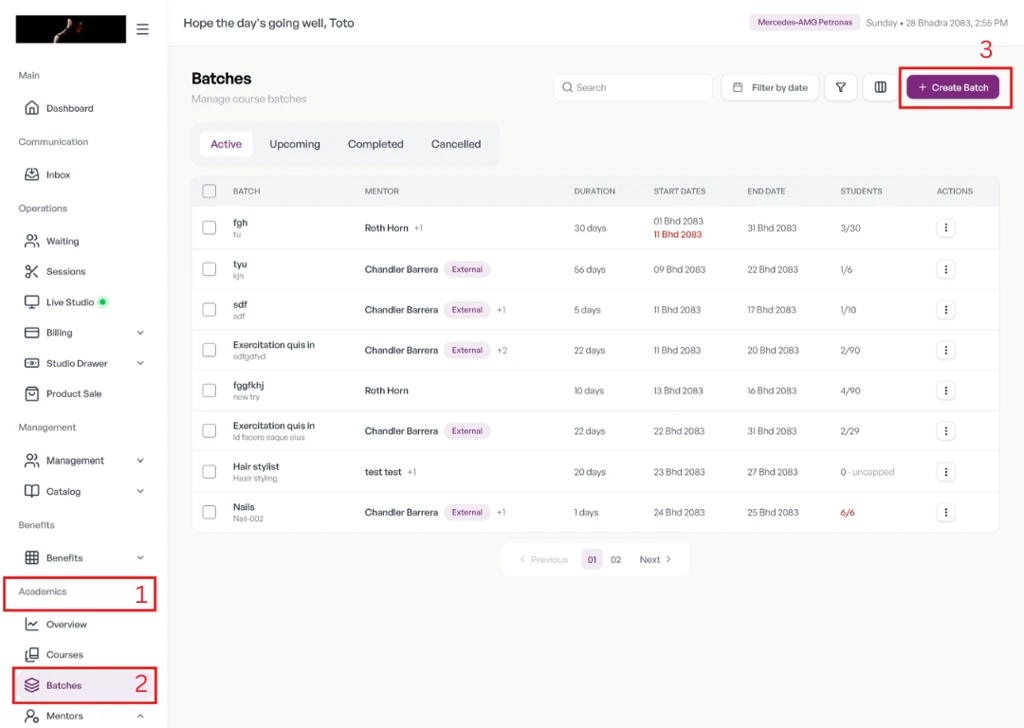Open the actions menu for Nails batch
The width and height of the screenshot is (1024, 728).
946,513
